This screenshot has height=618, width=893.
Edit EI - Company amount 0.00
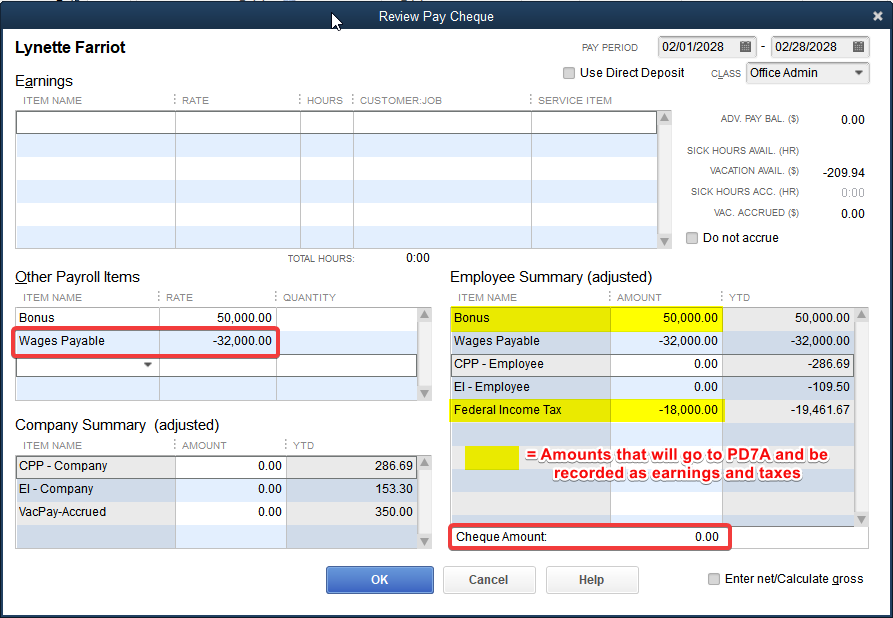pos(231,489)
